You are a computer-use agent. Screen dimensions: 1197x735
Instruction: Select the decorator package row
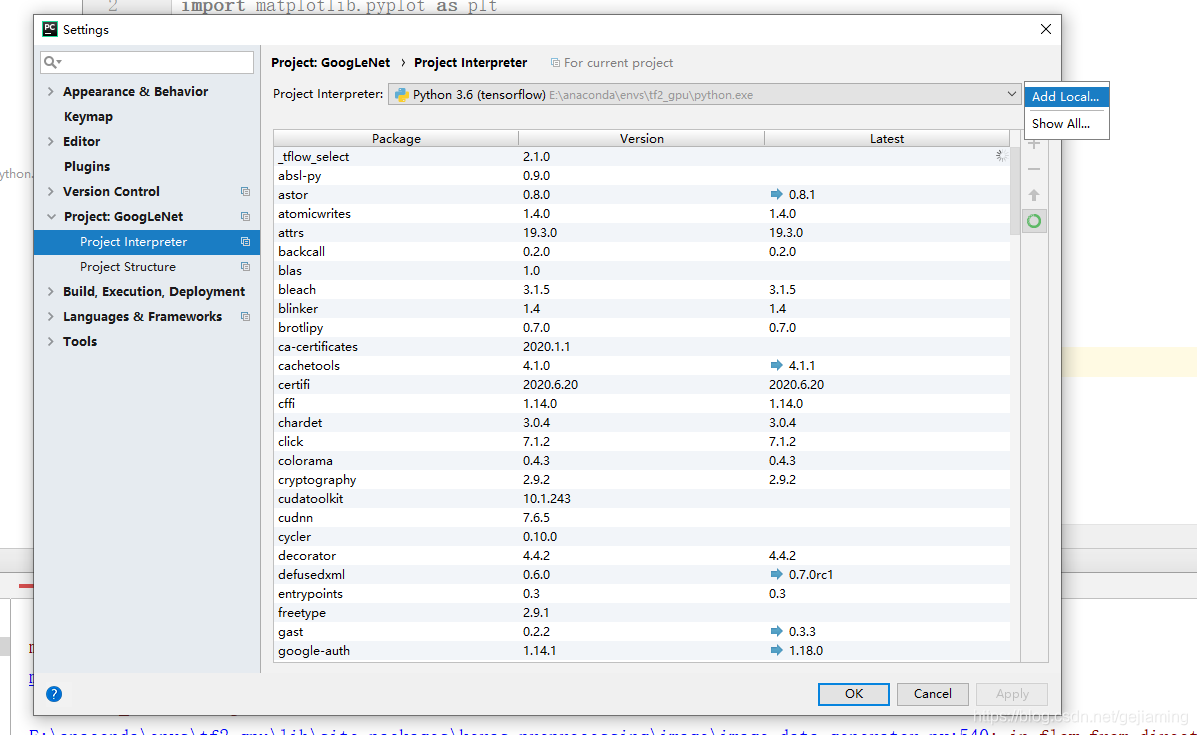click(641, 556)
